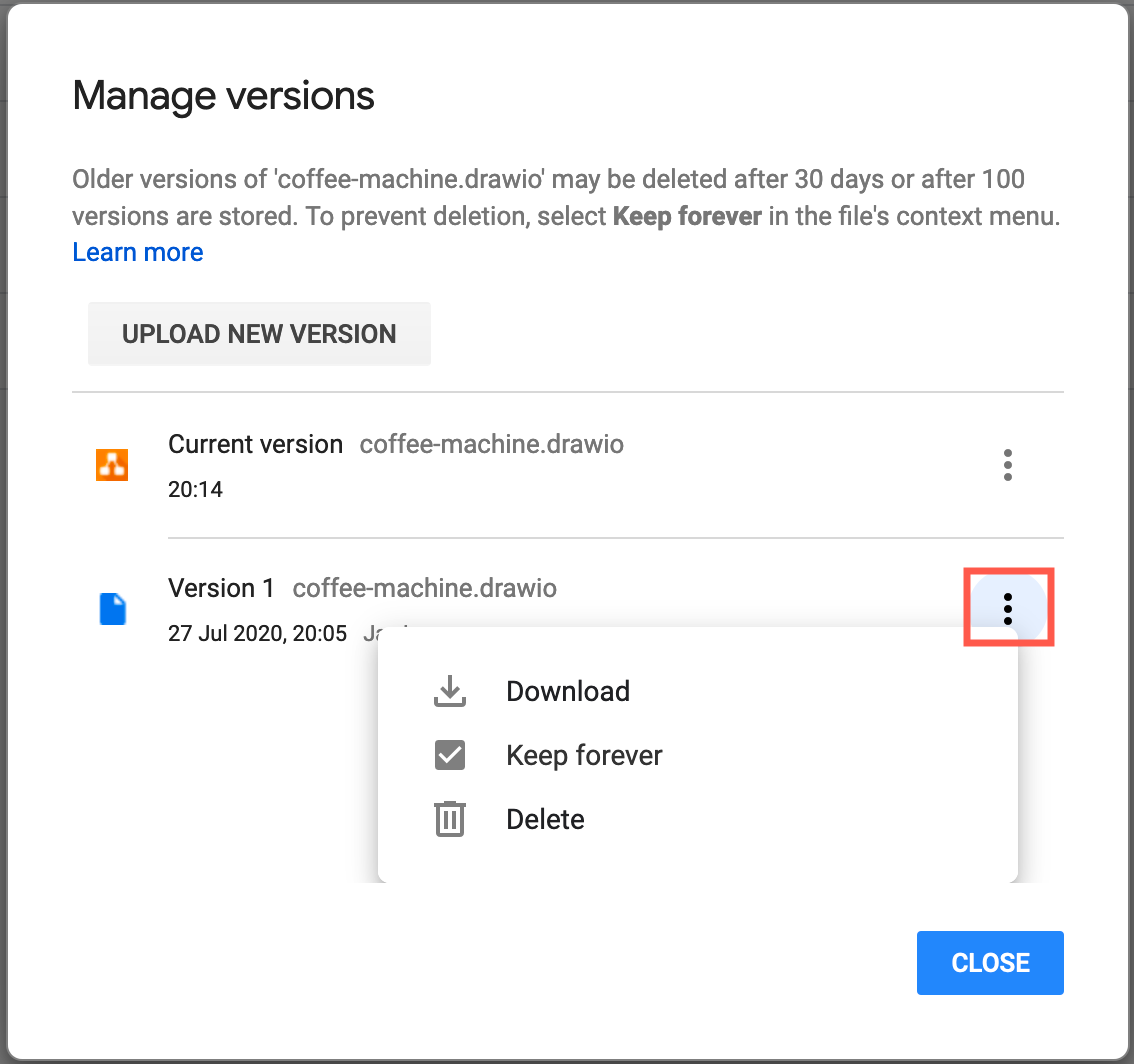This screenshot has width=1134, height=1064.
Task: Click the coffee-machine.drawio filename of Current version
Action: [491, 444]
